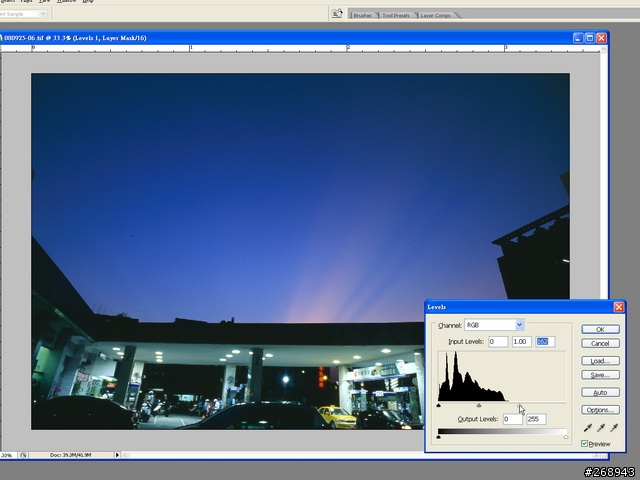Viewport: 640px width, 480px height.
Task: Click the Output Levels field showing 0
Action: coord(513,419)
